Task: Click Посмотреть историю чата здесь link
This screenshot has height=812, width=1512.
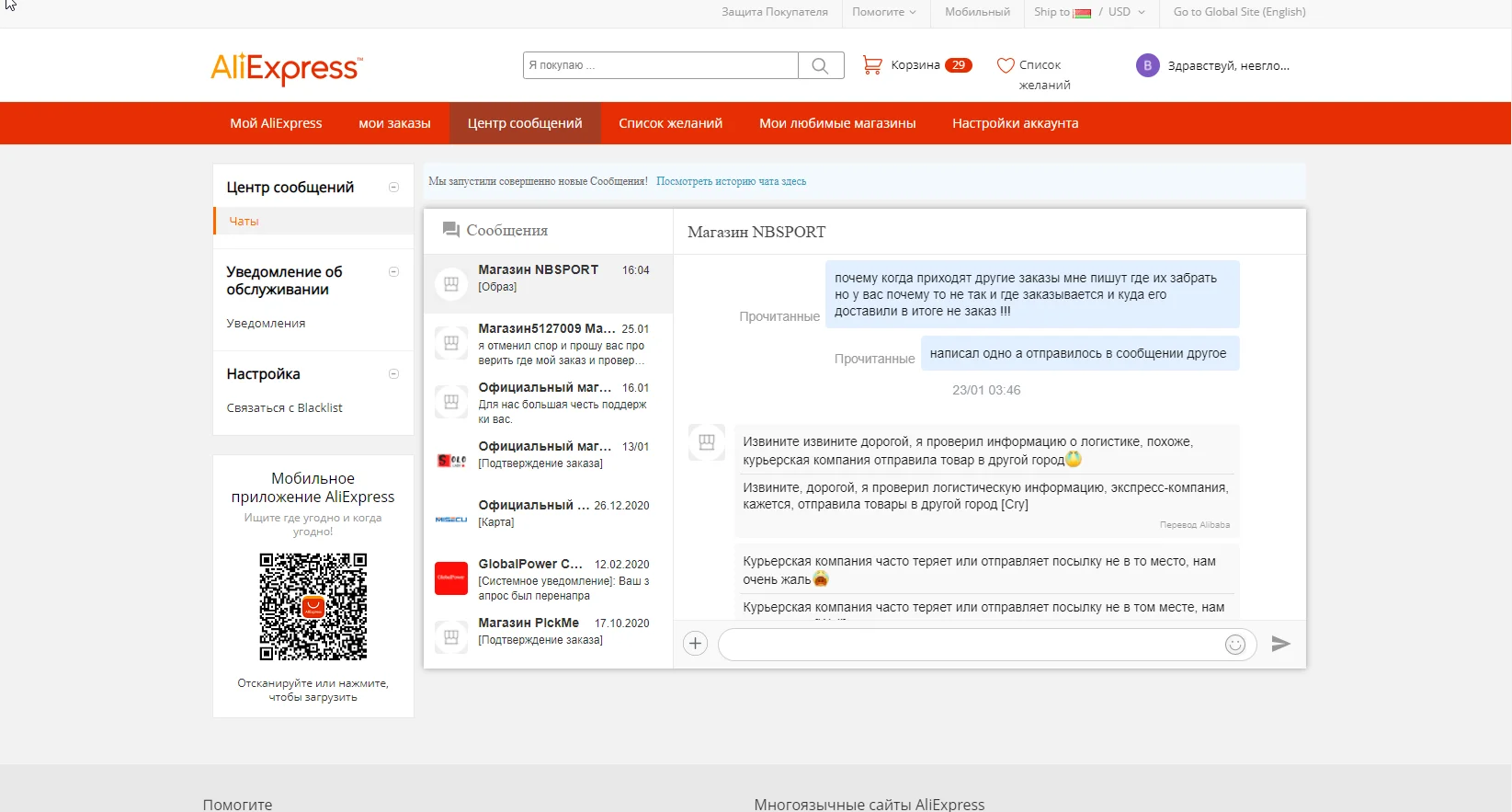Action: 731,182
